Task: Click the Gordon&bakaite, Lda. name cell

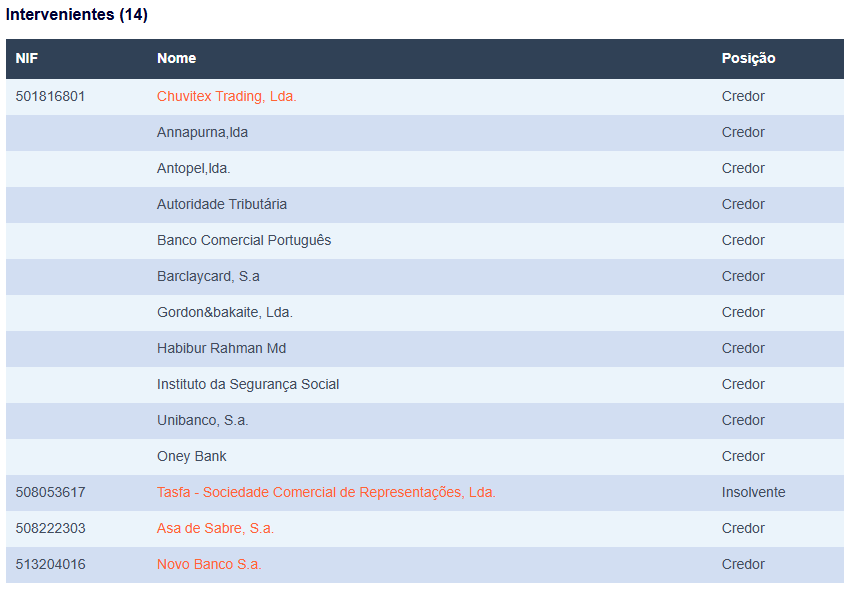Action: coord(225,312)
